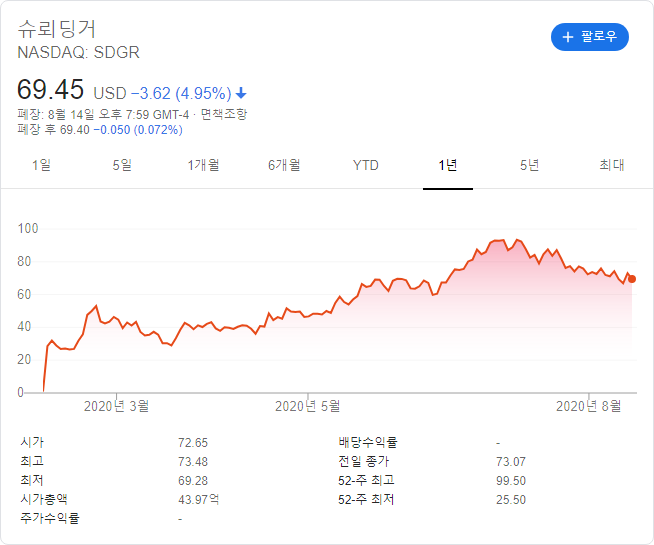The image size is (654, 545).
Task: Show the 최대 range tab
Action: click(x=611, y=165)
